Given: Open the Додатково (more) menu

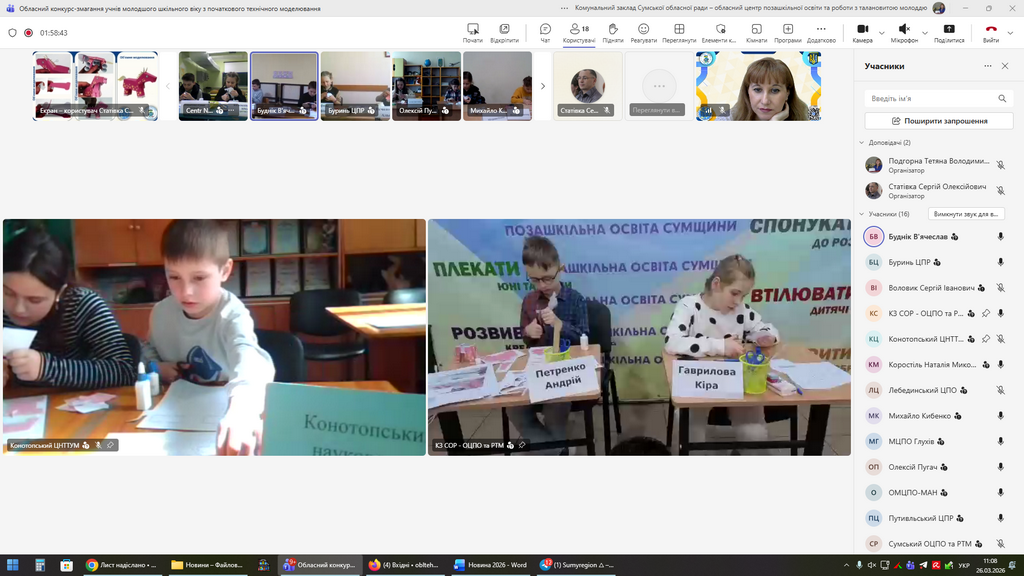Looking at the screenshot, I should pos(821,32).
